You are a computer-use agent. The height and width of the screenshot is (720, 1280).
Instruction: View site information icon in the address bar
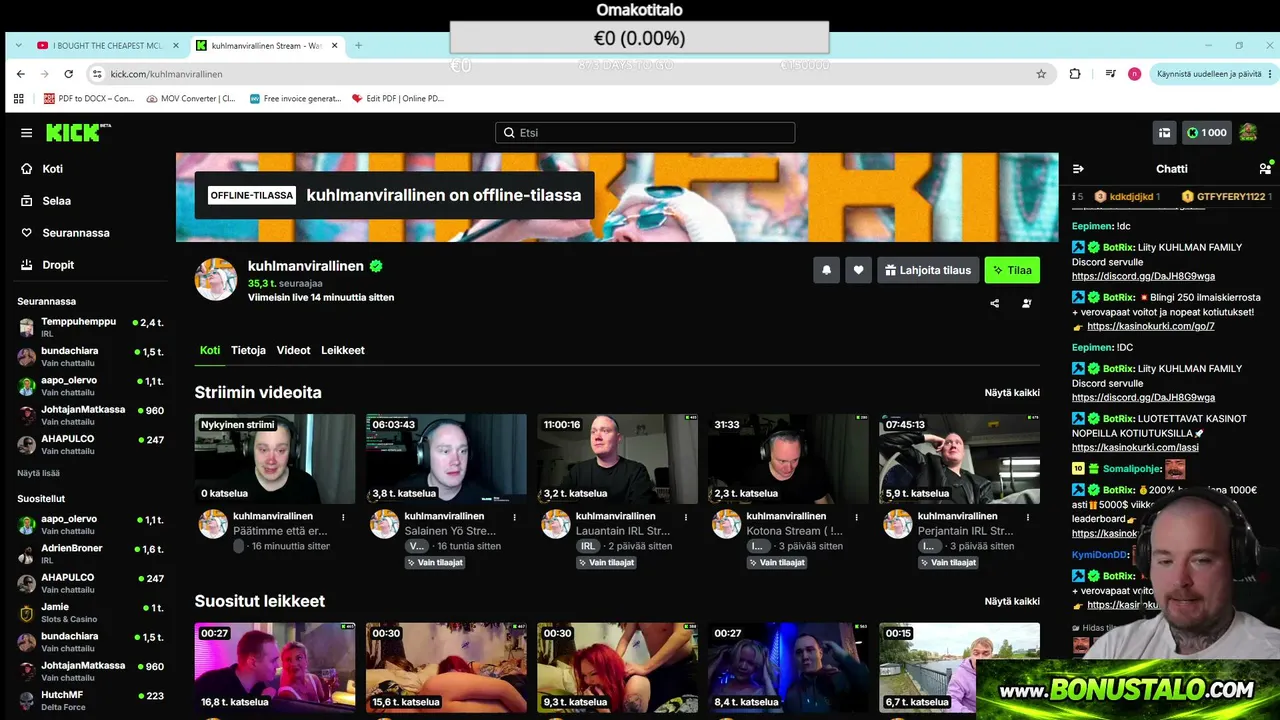pyautogui.click(x=97, y=74)
